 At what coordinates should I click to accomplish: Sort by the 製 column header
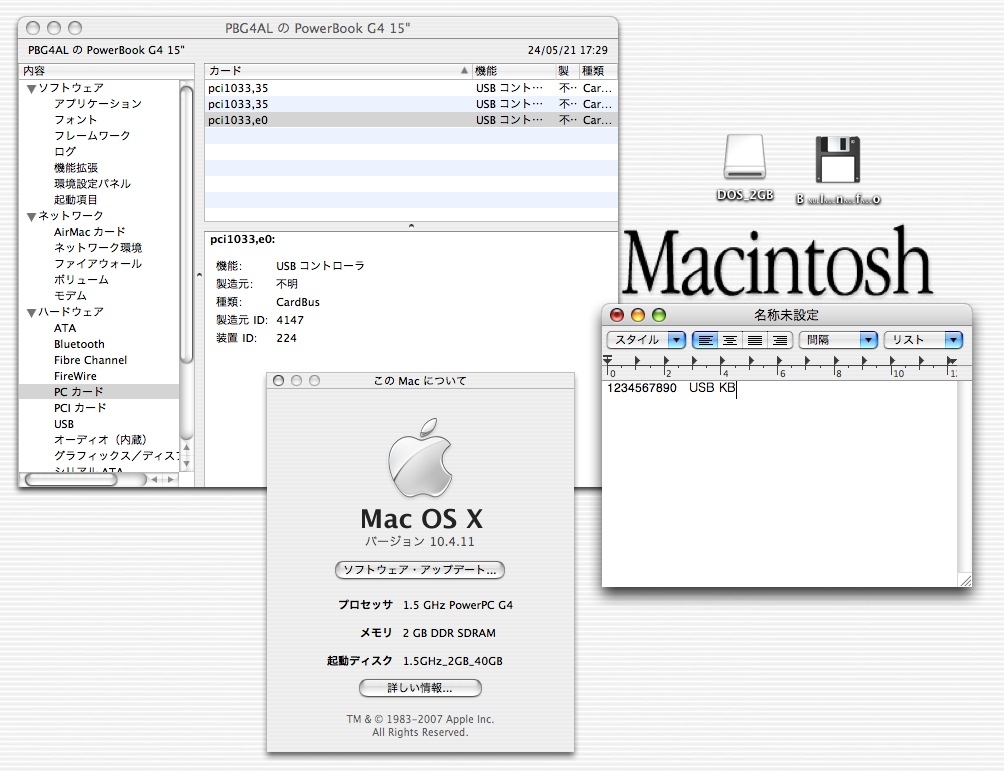pyautogui.click(x=567, y=70)
